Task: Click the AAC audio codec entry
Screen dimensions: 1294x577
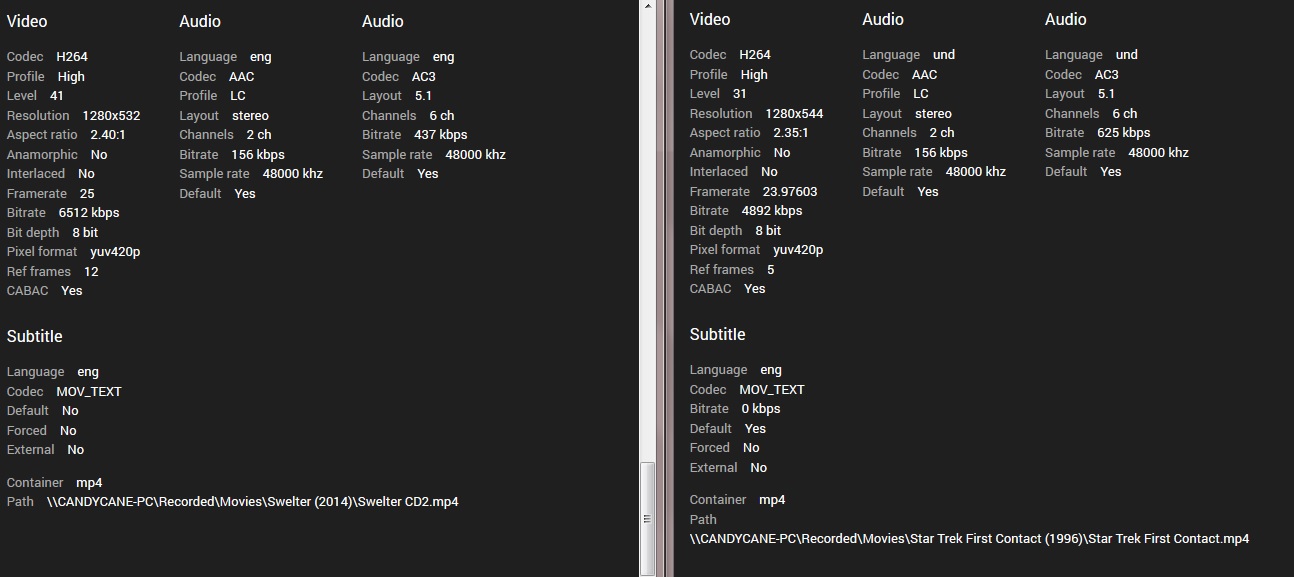Action: click(x=241, y=76)
